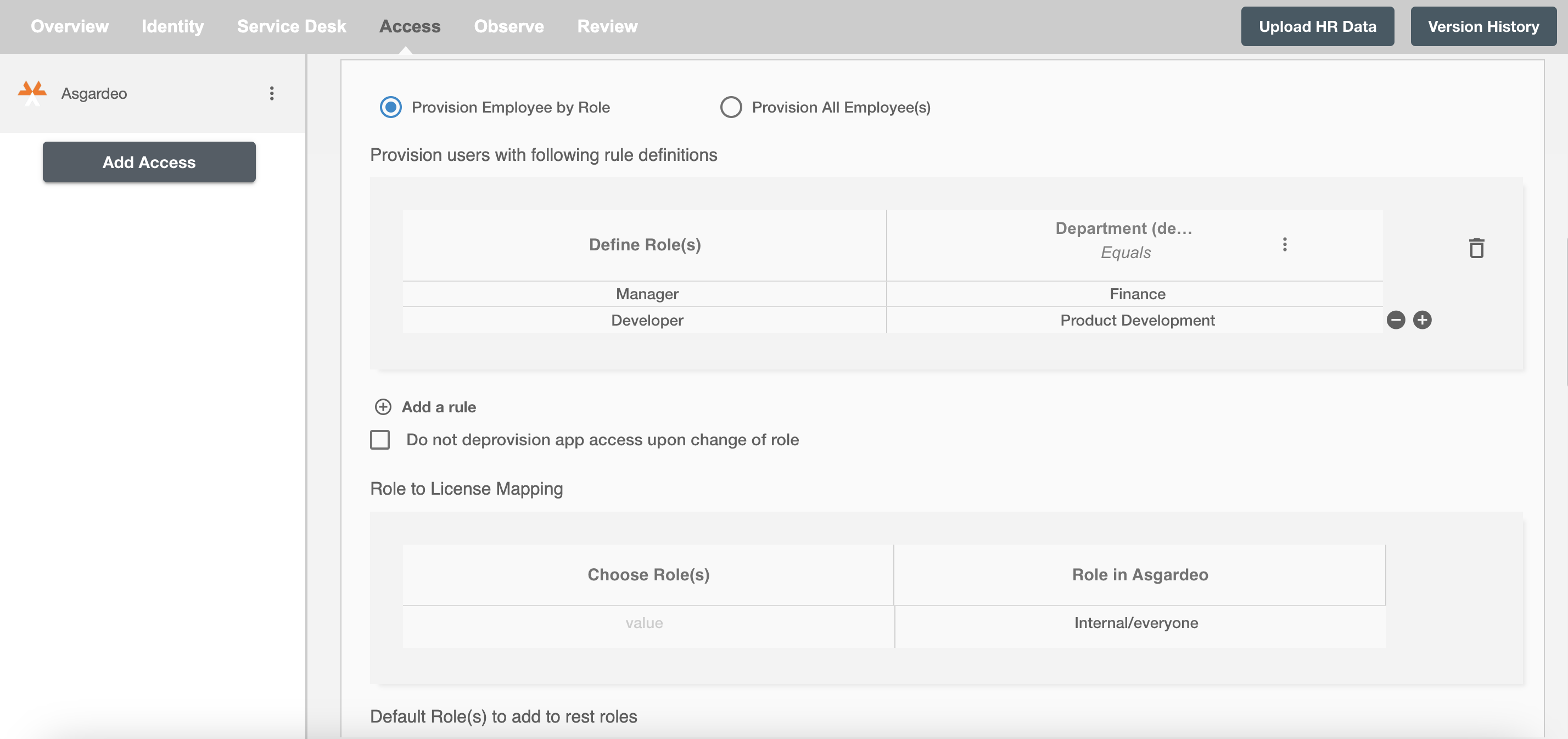
Task: Select the Provision All Employees radio button
Action: [x=730, y=105]
